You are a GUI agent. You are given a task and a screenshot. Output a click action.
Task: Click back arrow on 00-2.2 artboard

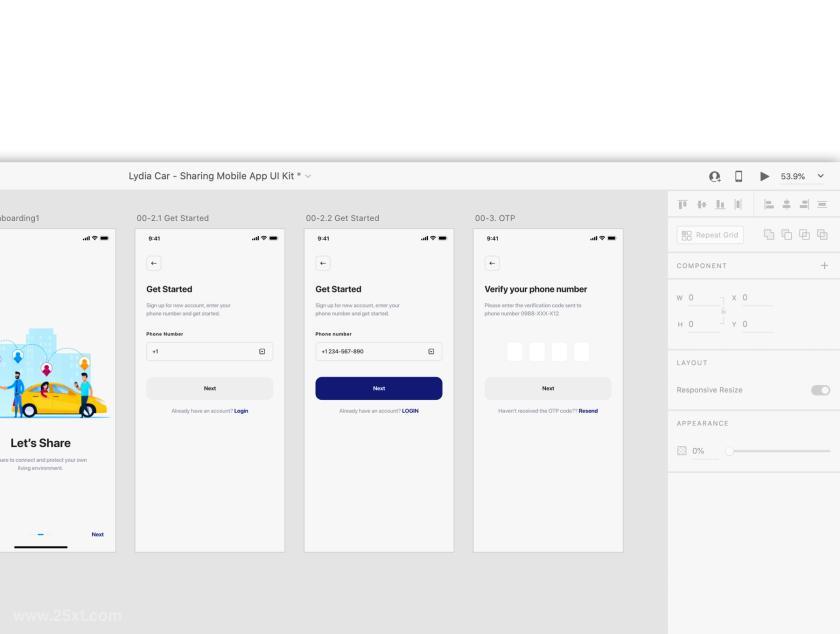coord(323,263)
